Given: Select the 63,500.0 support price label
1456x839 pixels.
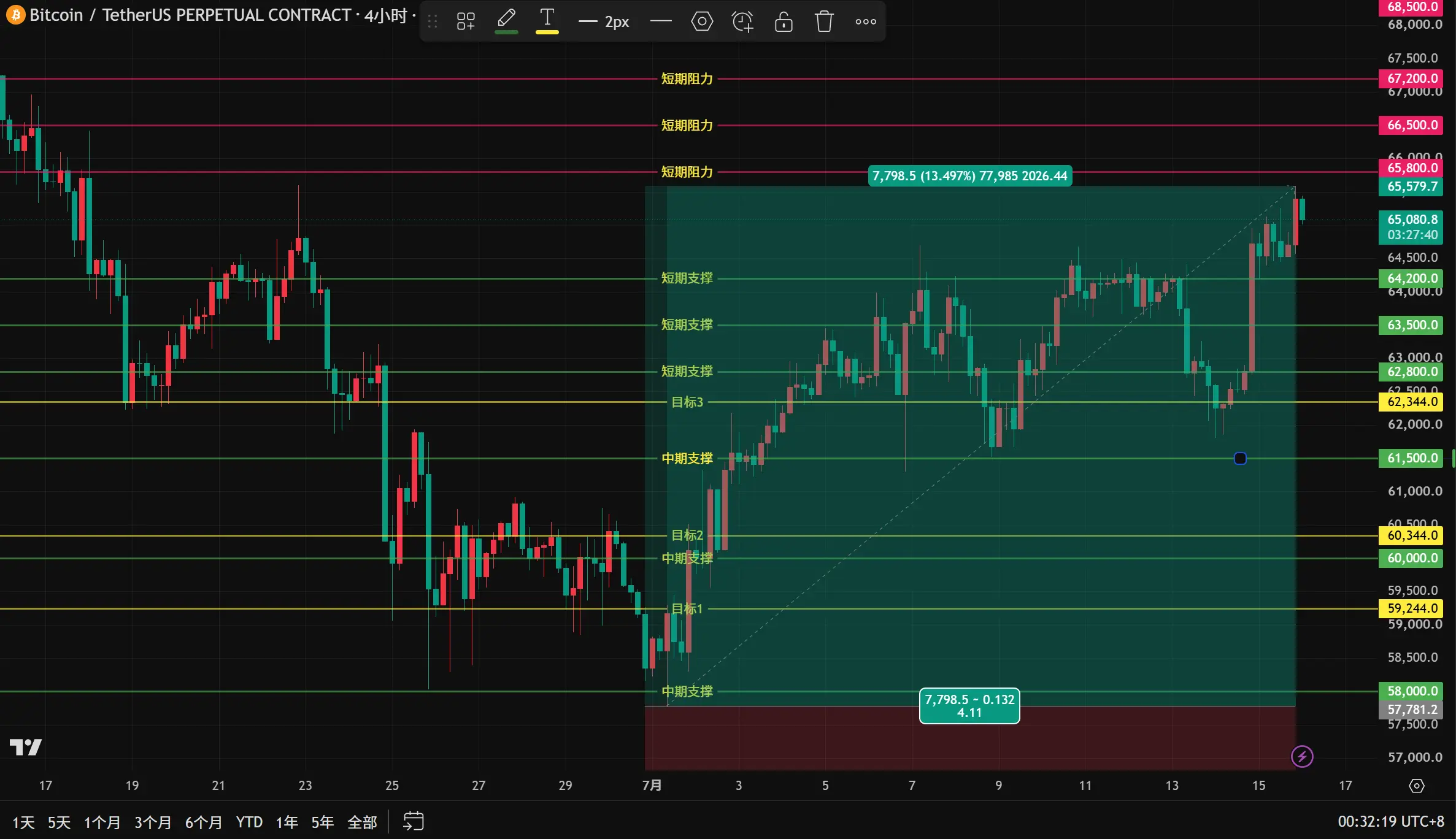Looking at the screenshot, I should coord(1412,325).
